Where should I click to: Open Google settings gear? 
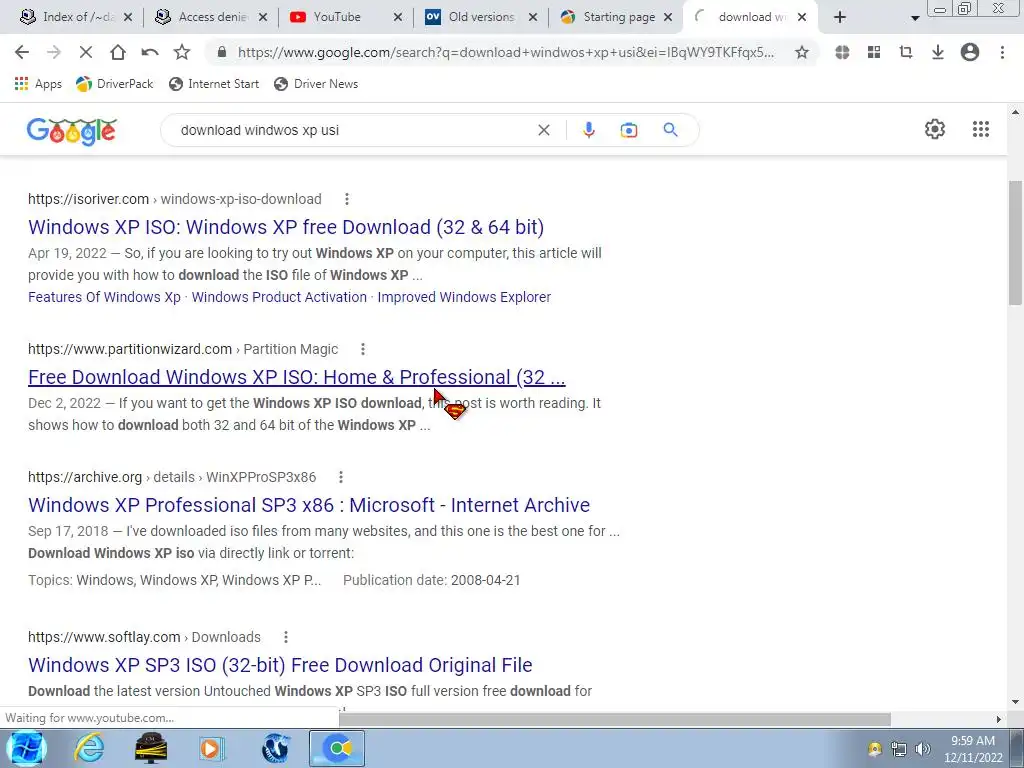(x=935, y=129)
